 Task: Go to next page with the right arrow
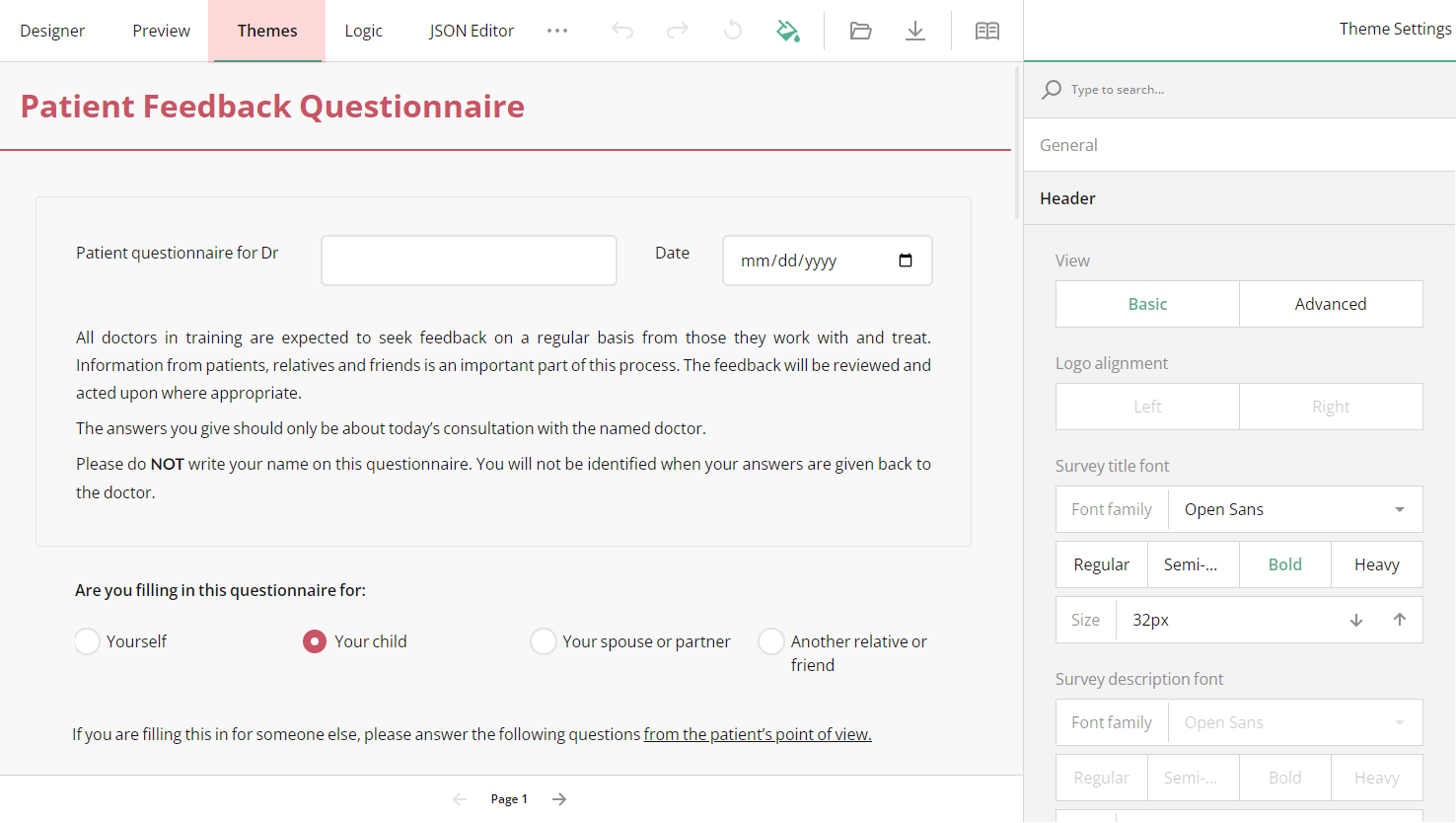[558, 798]
